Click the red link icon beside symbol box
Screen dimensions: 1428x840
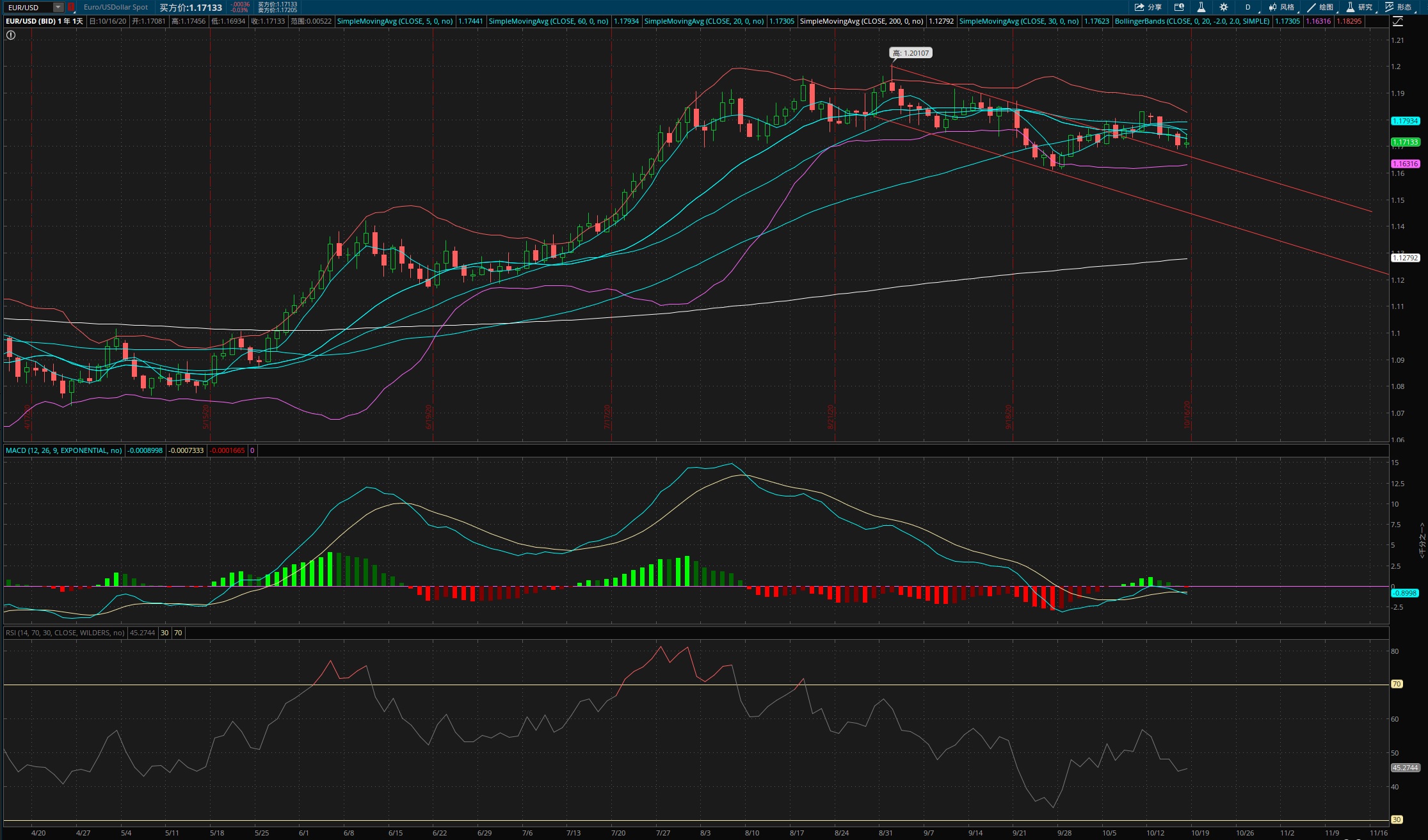71,7
